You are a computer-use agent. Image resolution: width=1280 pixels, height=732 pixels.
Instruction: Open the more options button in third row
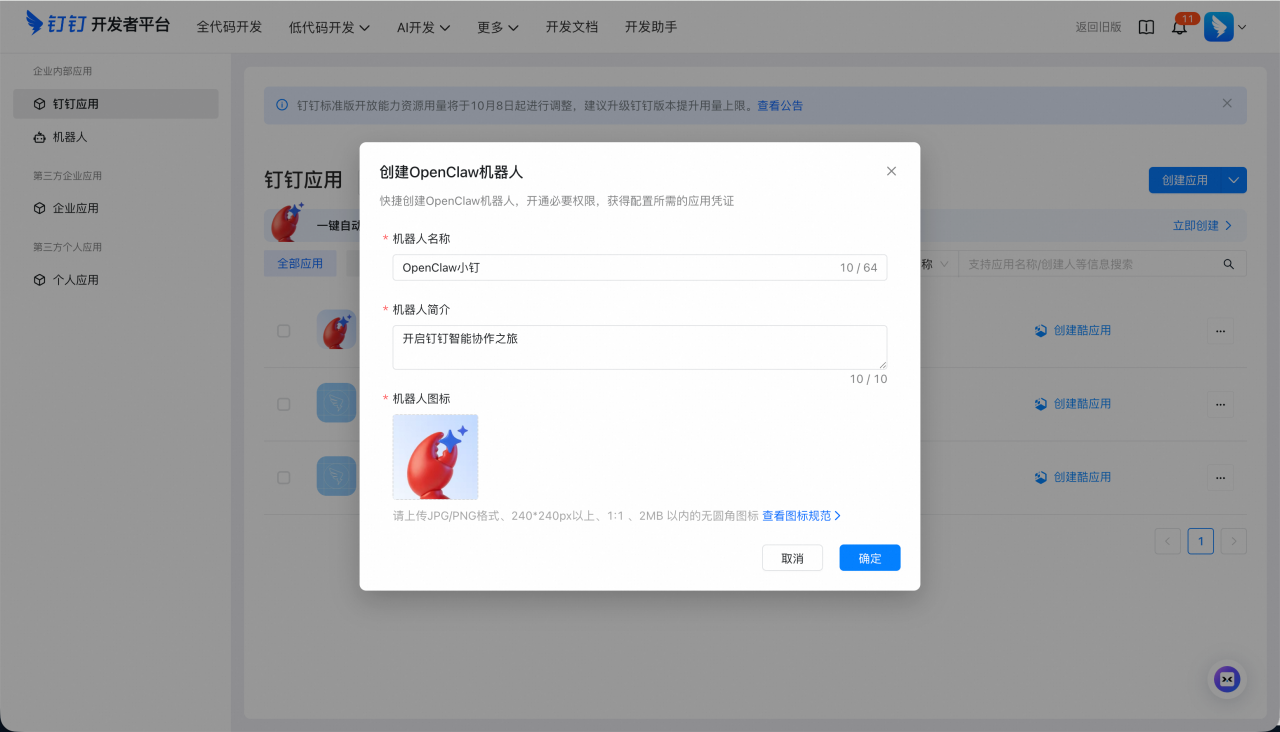point(1220,478)
